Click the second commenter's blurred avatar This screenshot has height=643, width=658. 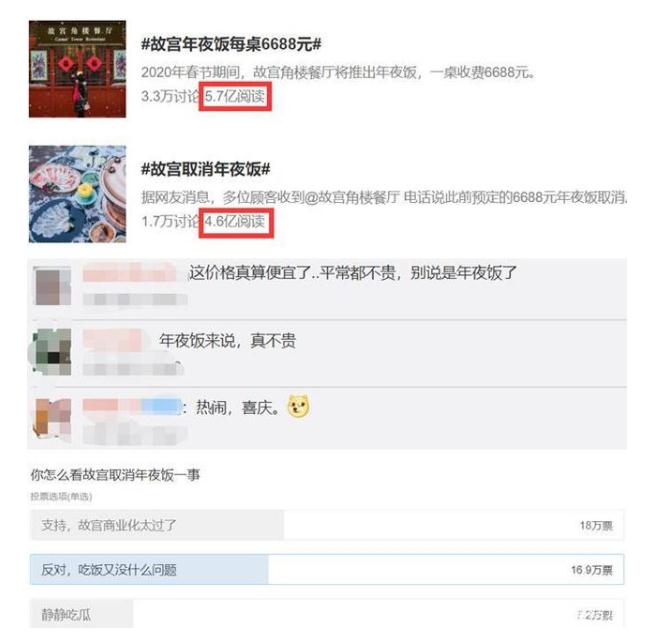click(52, 352)
